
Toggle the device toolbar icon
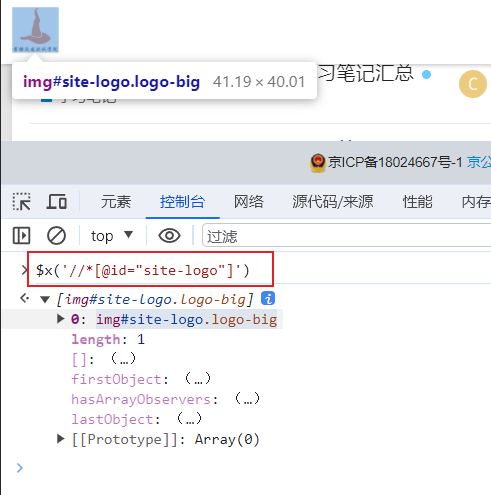(56, 202)
